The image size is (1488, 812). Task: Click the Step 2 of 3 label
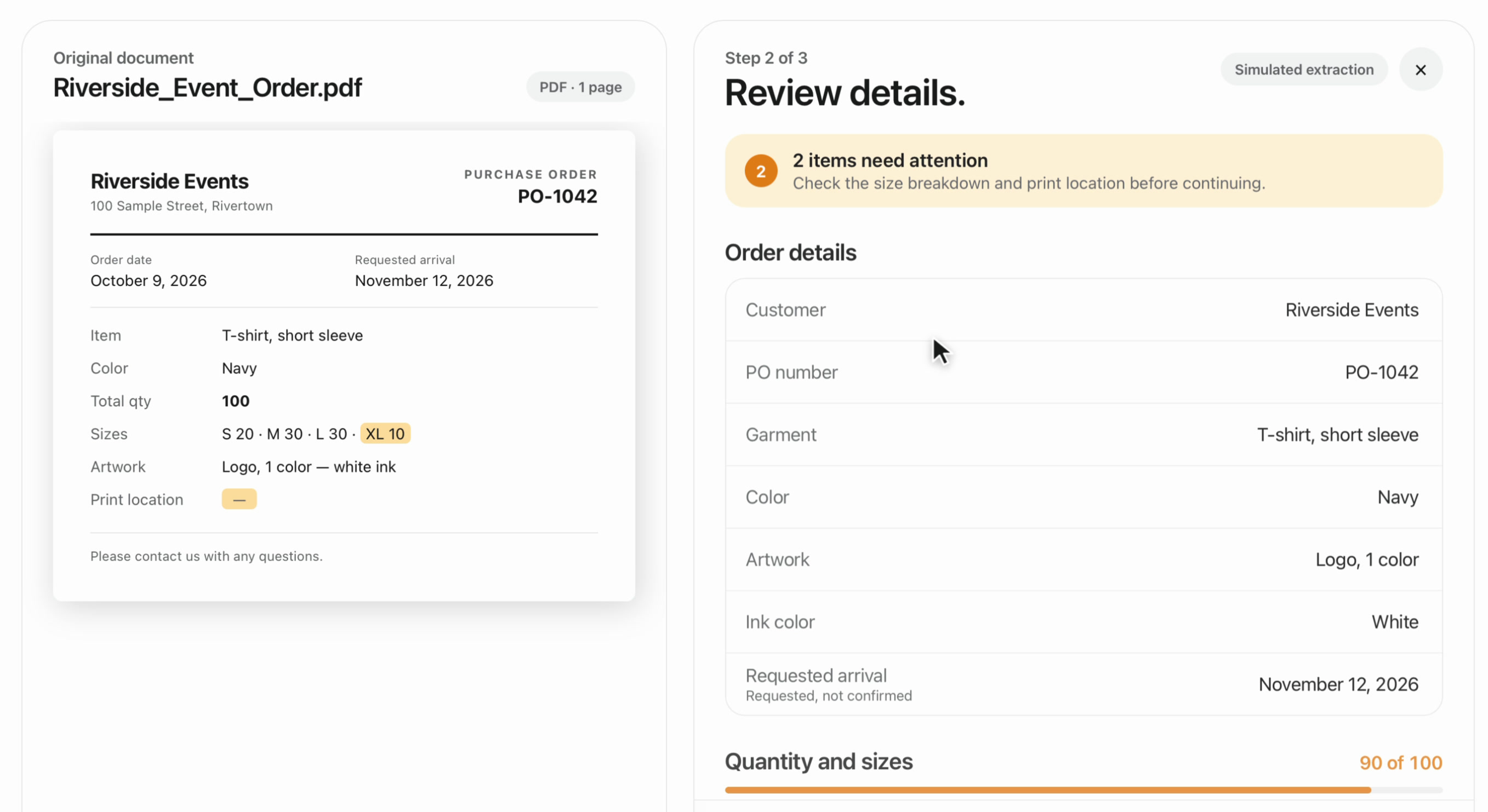point(766,58)
